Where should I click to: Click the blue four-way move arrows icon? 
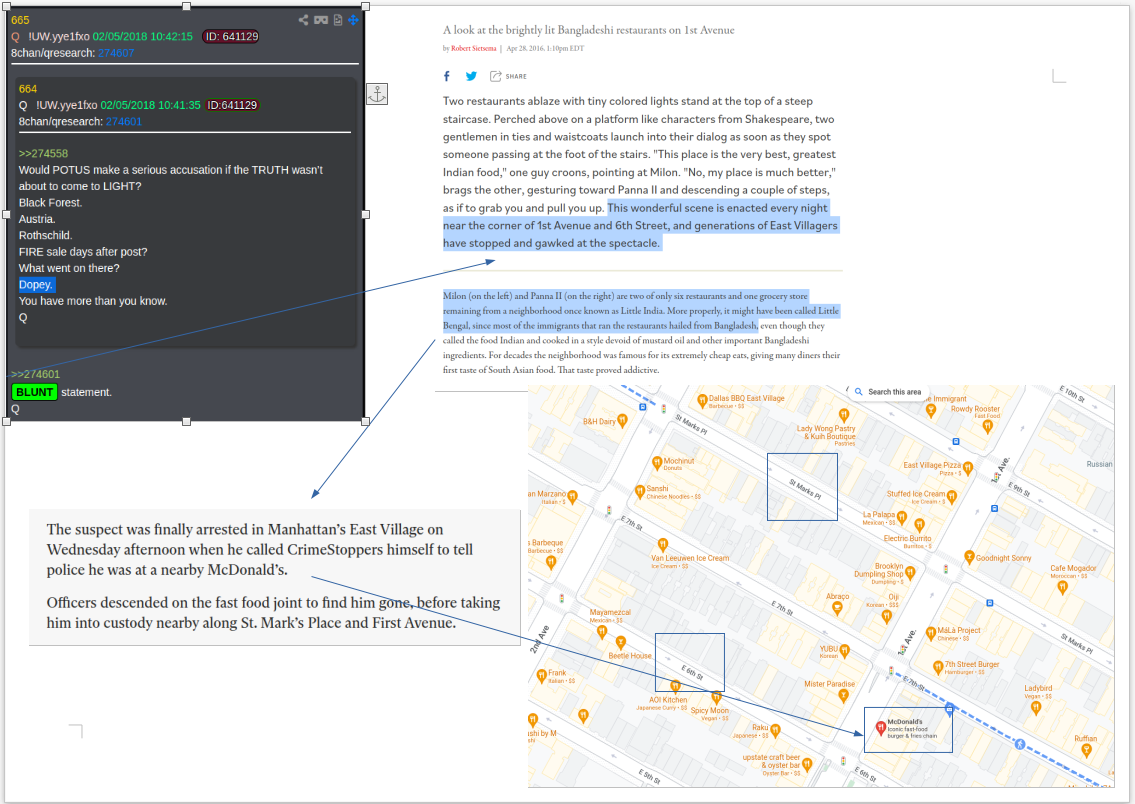[x=353, y=20]
